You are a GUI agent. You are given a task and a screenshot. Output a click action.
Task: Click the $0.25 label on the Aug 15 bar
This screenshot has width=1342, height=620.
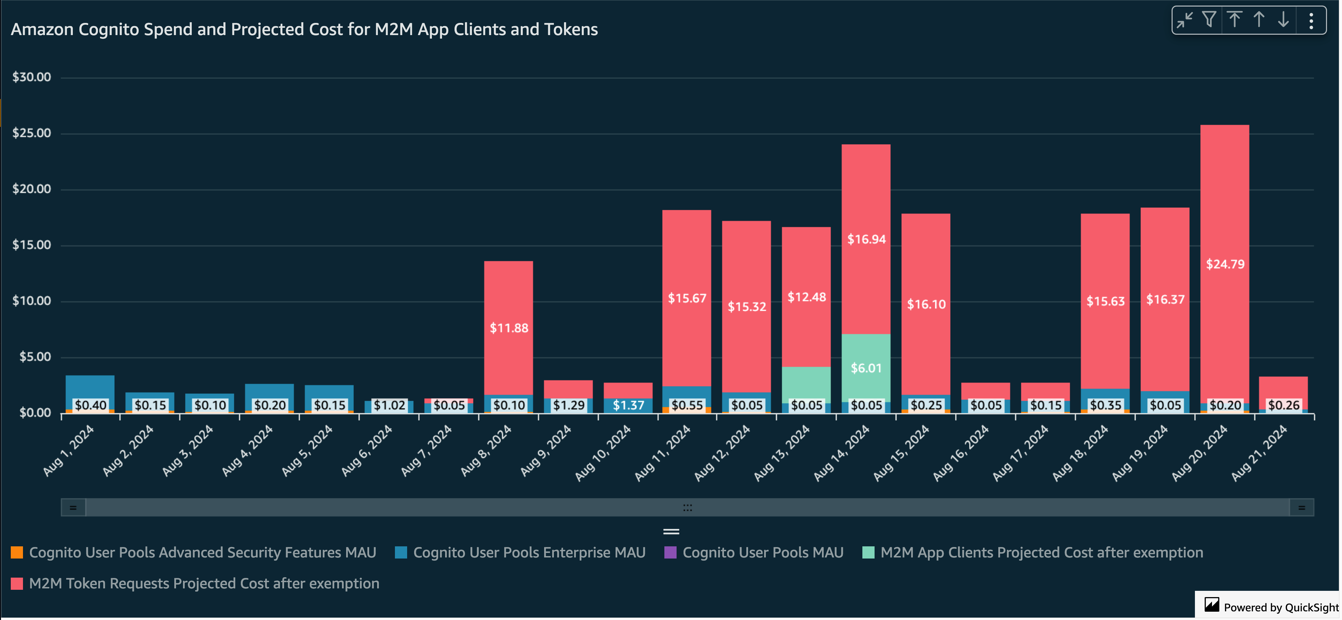pos(926,405)
